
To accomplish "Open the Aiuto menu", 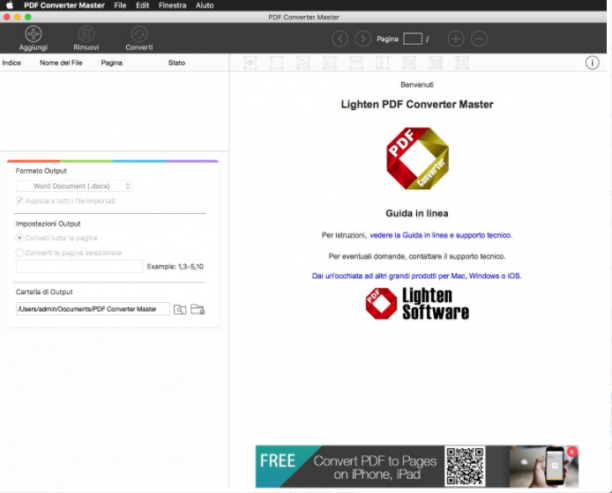I will click(205, 5).
